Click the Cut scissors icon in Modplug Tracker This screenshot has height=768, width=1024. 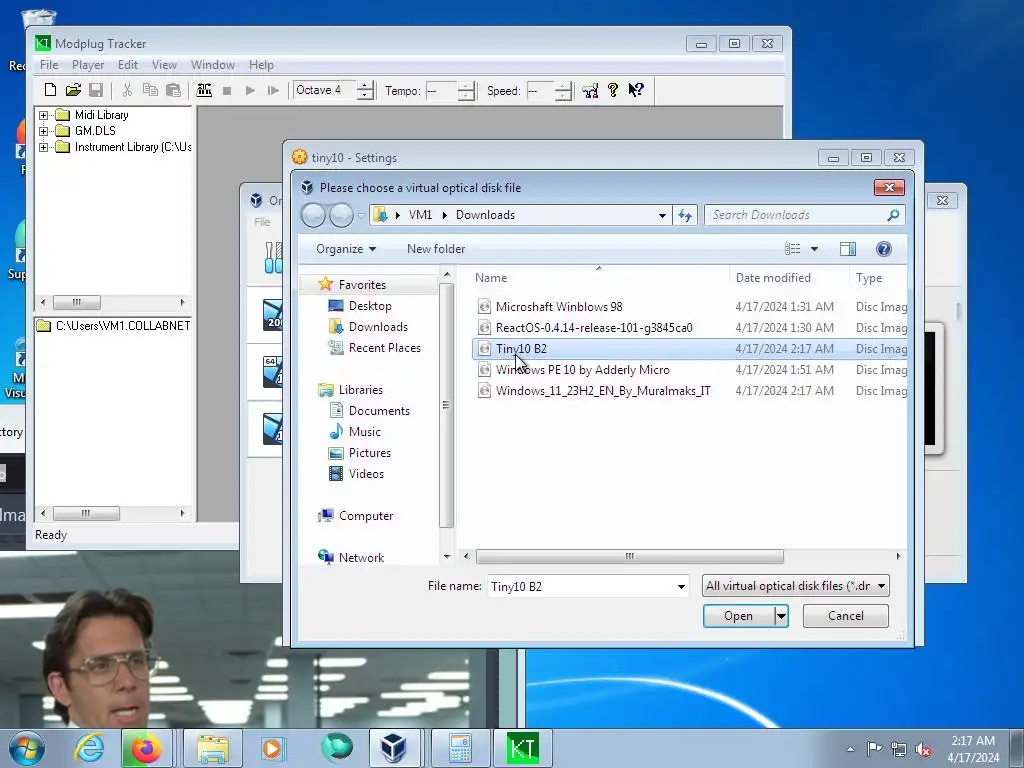(x=127, y=90)
